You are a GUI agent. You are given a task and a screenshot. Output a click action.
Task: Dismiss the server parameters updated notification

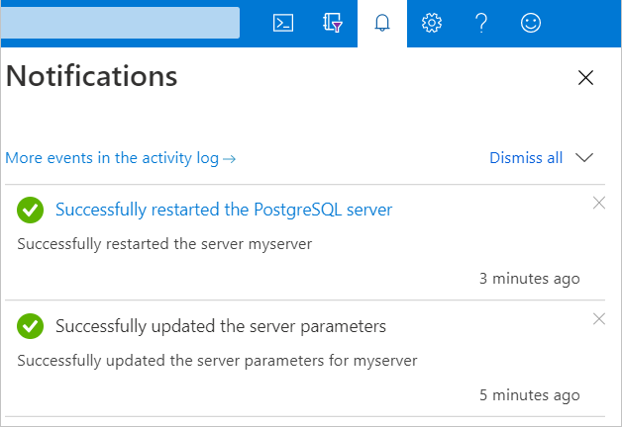(599, 319)
